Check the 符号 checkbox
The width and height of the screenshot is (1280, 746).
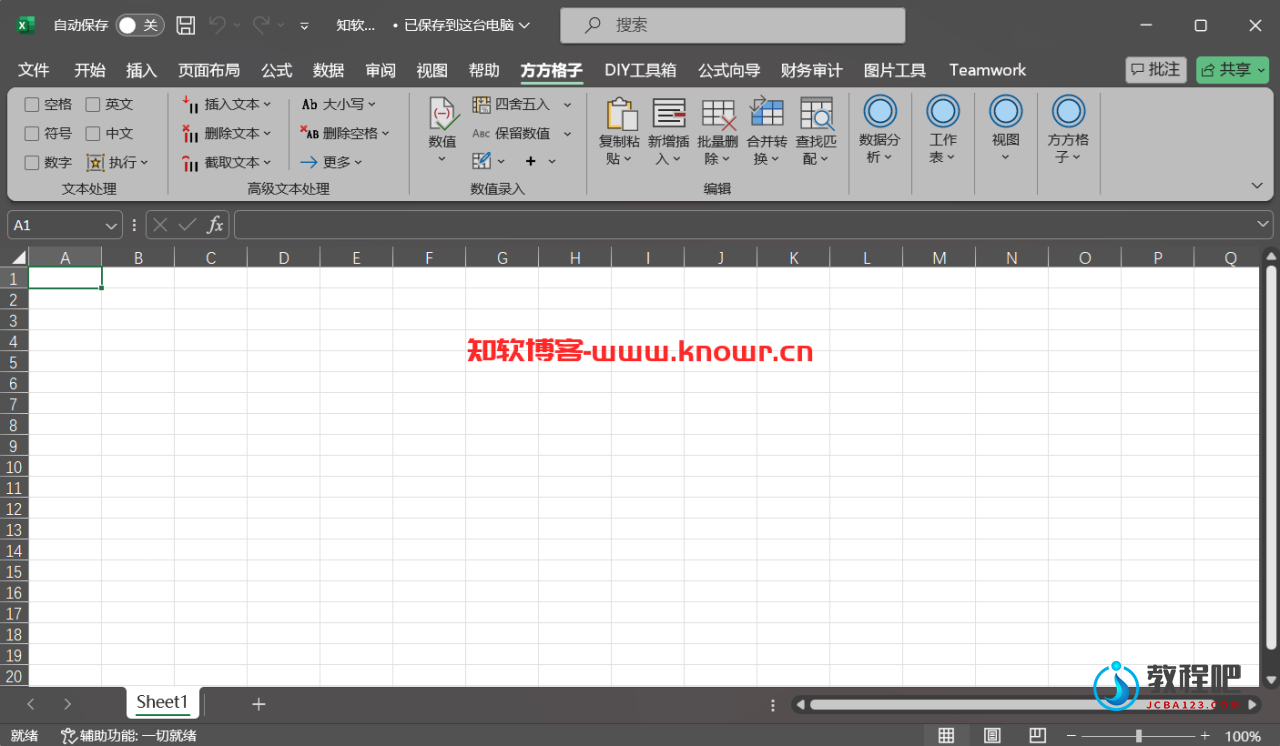(x=32, y=133)
